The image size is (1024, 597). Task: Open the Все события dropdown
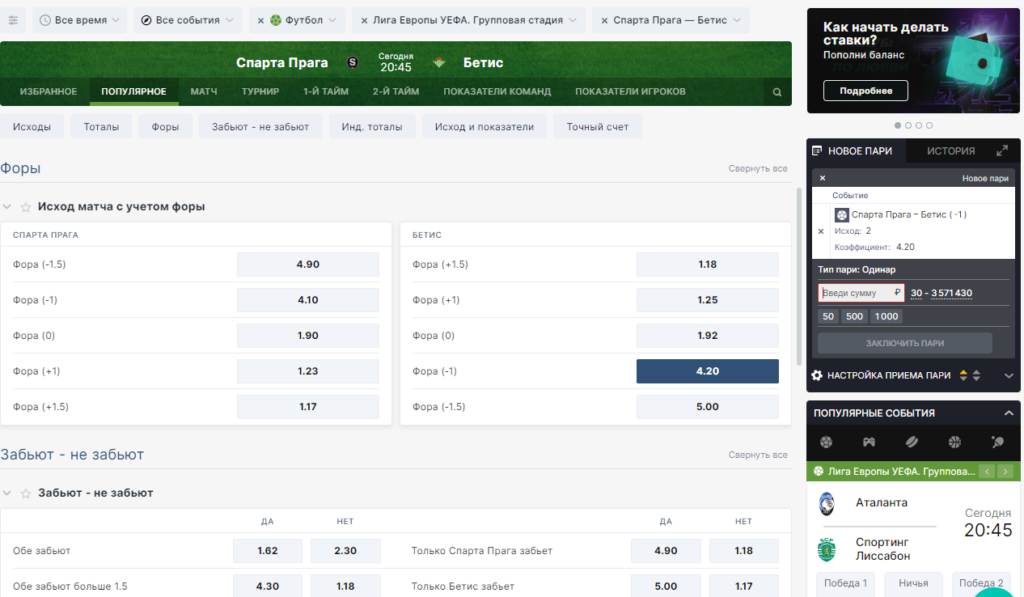[x=187, y=20]
